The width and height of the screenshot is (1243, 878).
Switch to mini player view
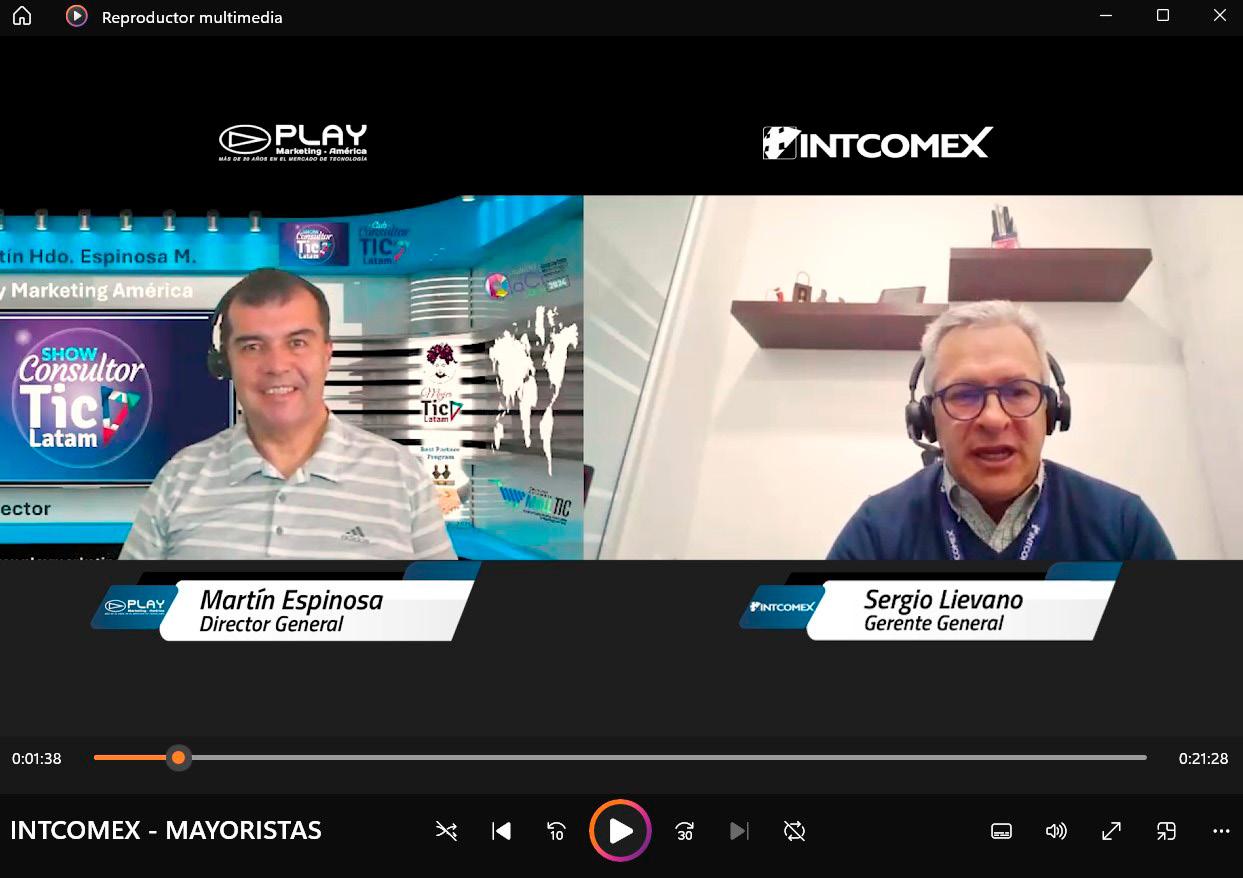tap(1166, 831)
